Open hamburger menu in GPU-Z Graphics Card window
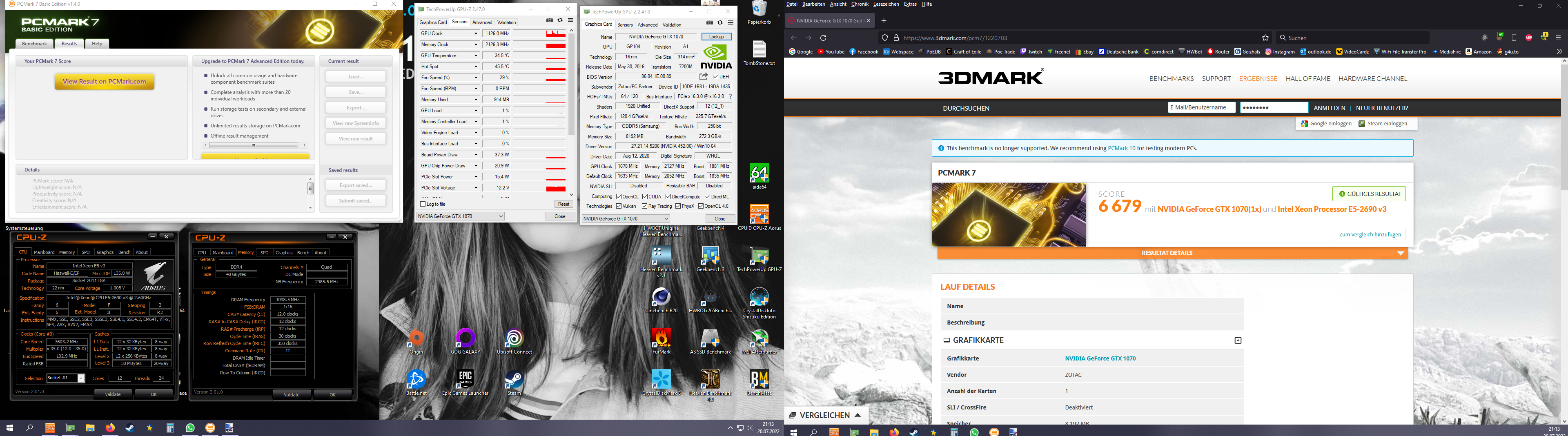1568x436 pixels. coord(731,23)
